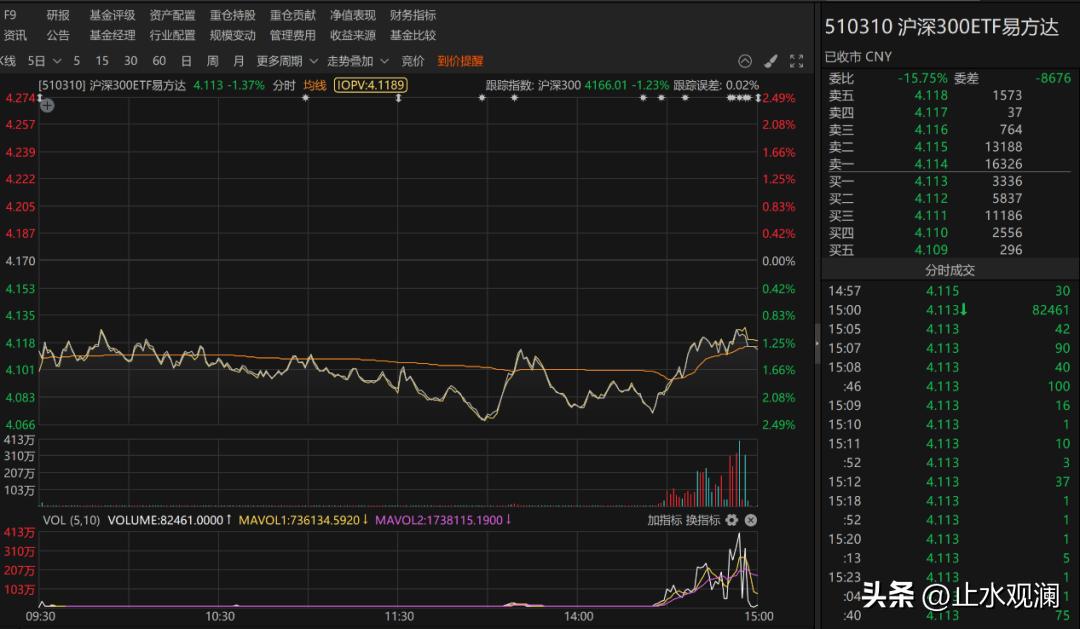Switch to the 15-minute period

click(x=102, y=61)
